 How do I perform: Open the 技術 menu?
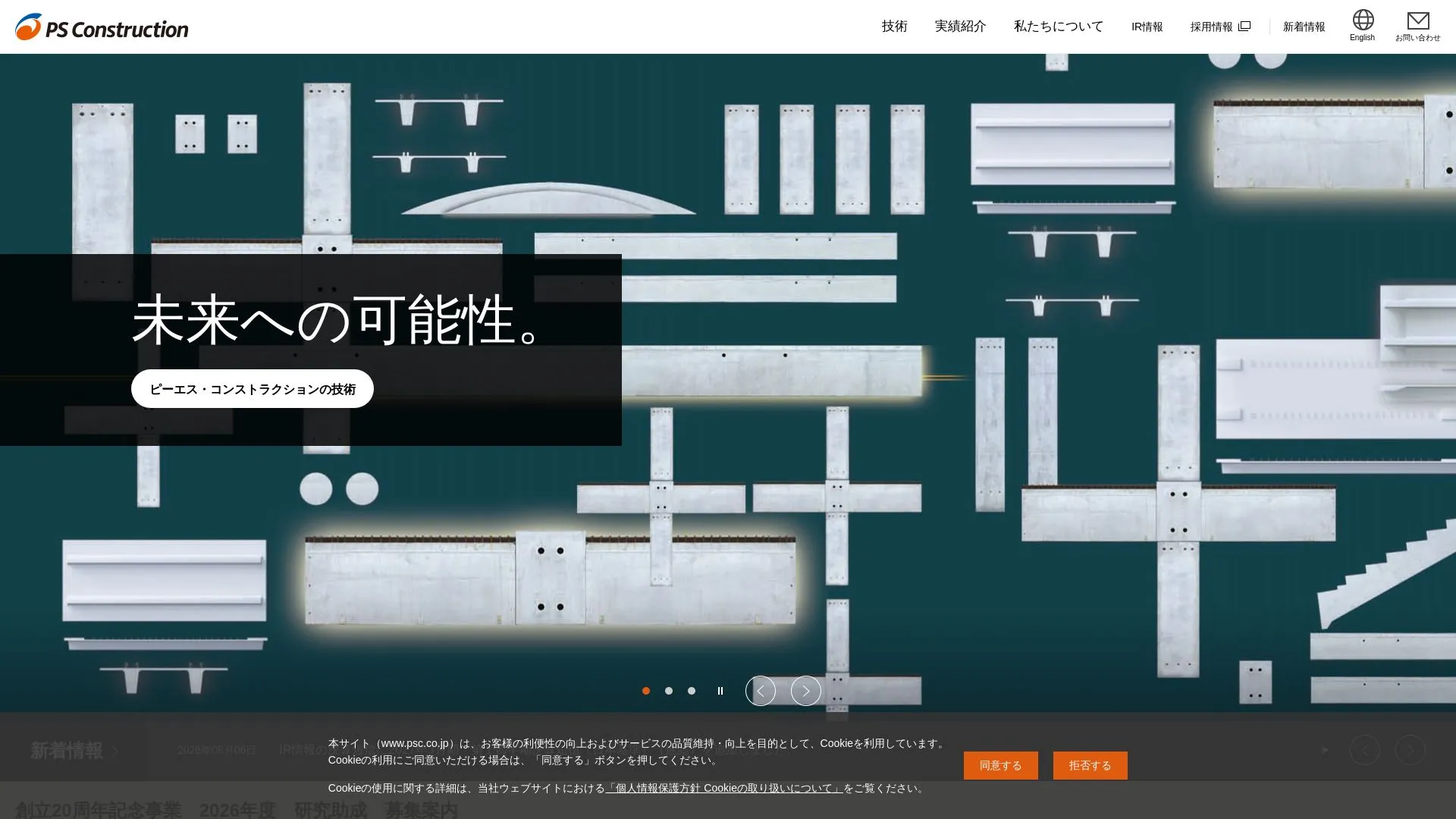[894, 27]
